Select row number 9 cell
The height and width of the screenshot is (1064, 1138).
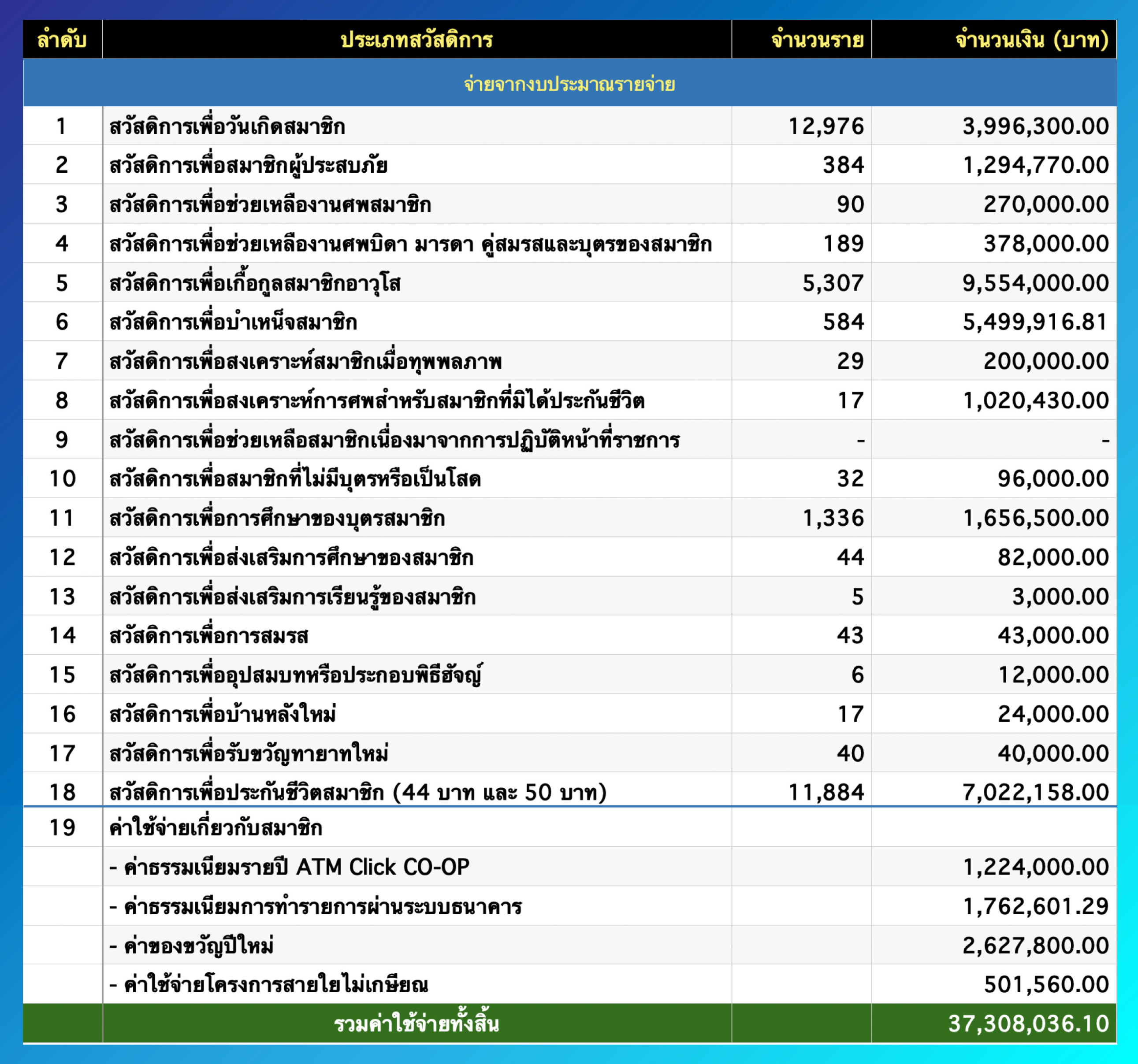(x=62, y=440)
